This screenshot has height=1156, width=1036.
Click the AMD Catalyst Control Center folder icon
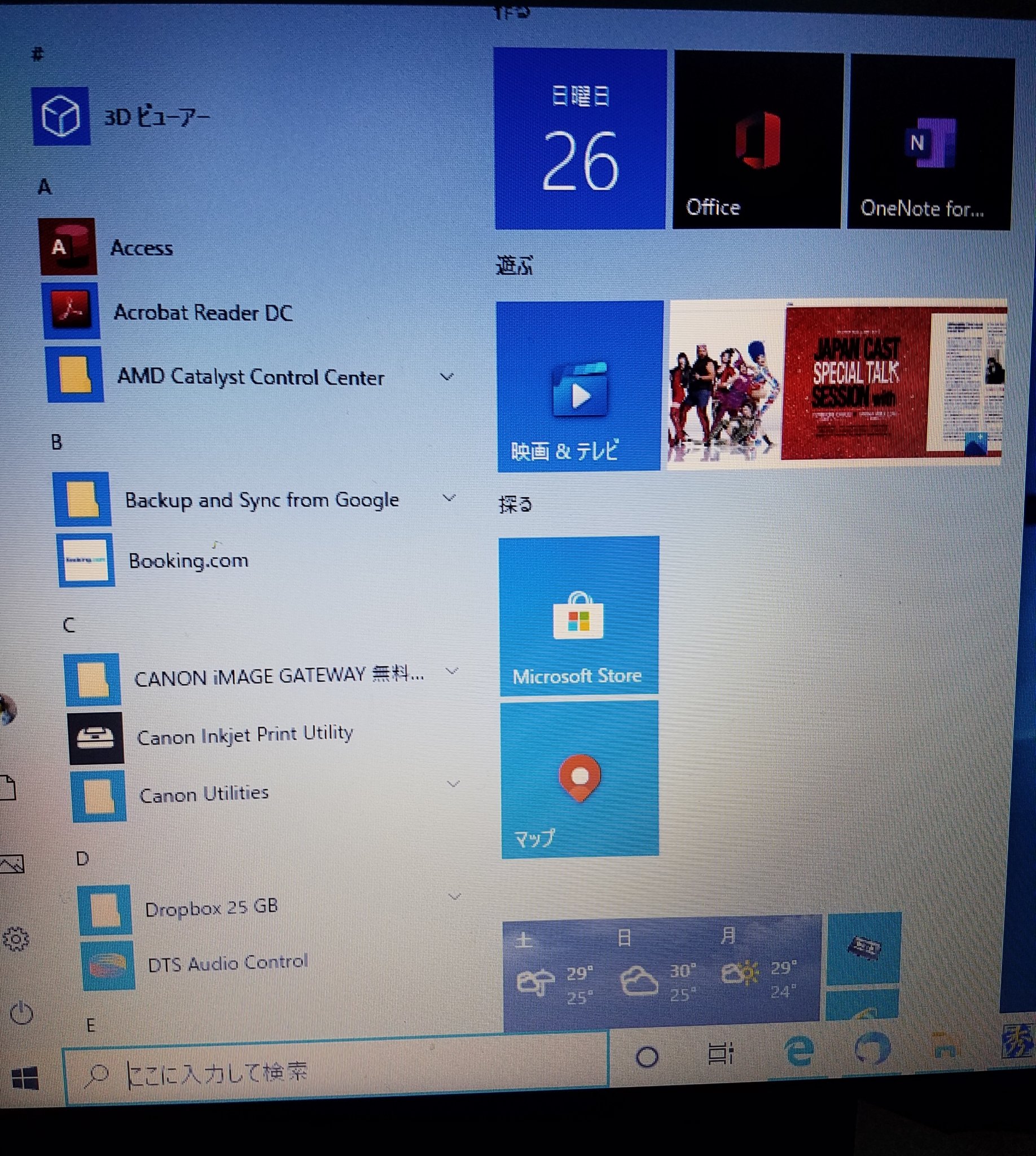click(x=74, y=375)
